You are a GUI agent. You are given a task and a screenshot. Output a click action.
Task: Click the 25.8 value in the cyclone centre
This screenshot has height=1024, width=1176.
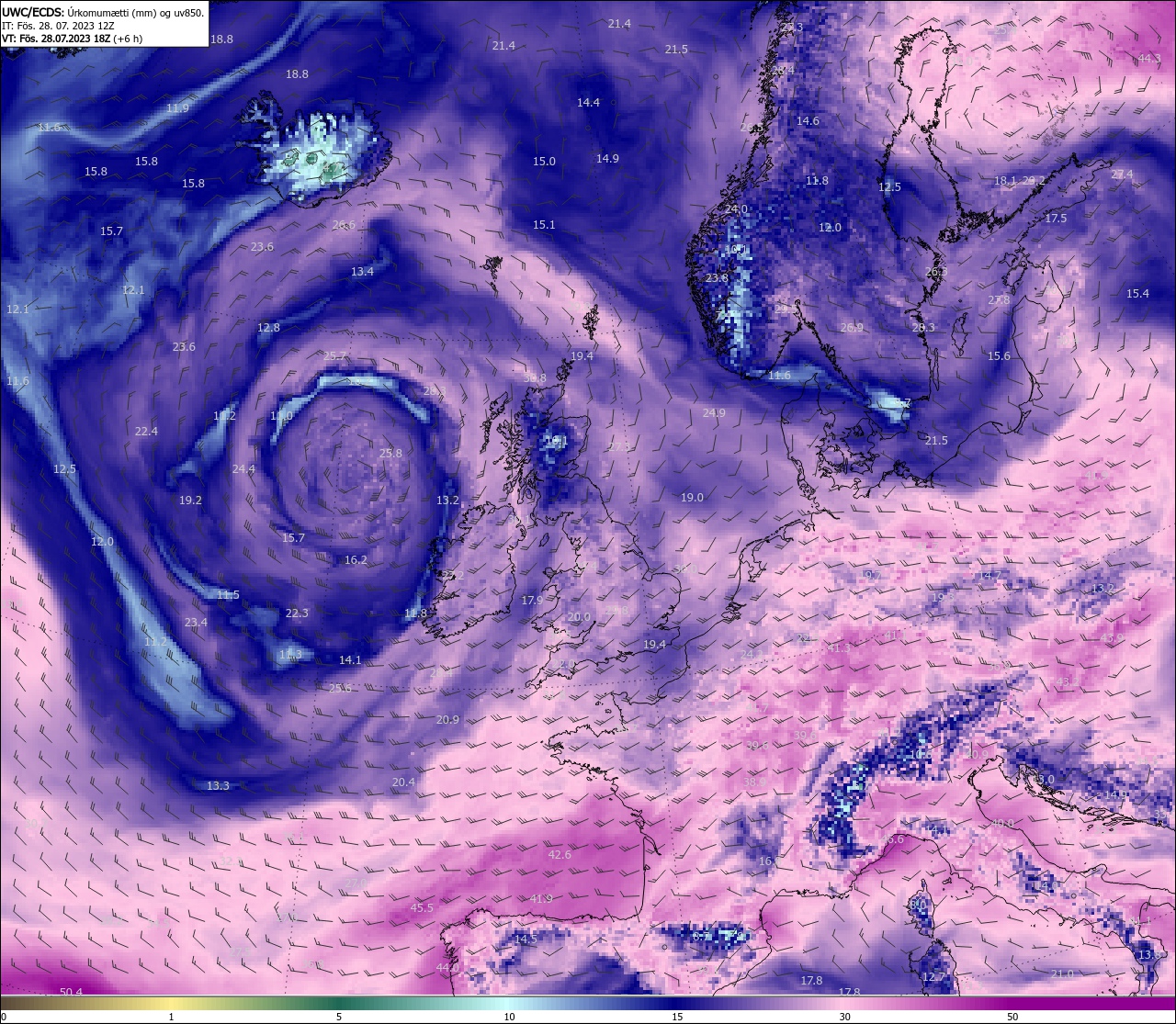(x=390, y=453)
